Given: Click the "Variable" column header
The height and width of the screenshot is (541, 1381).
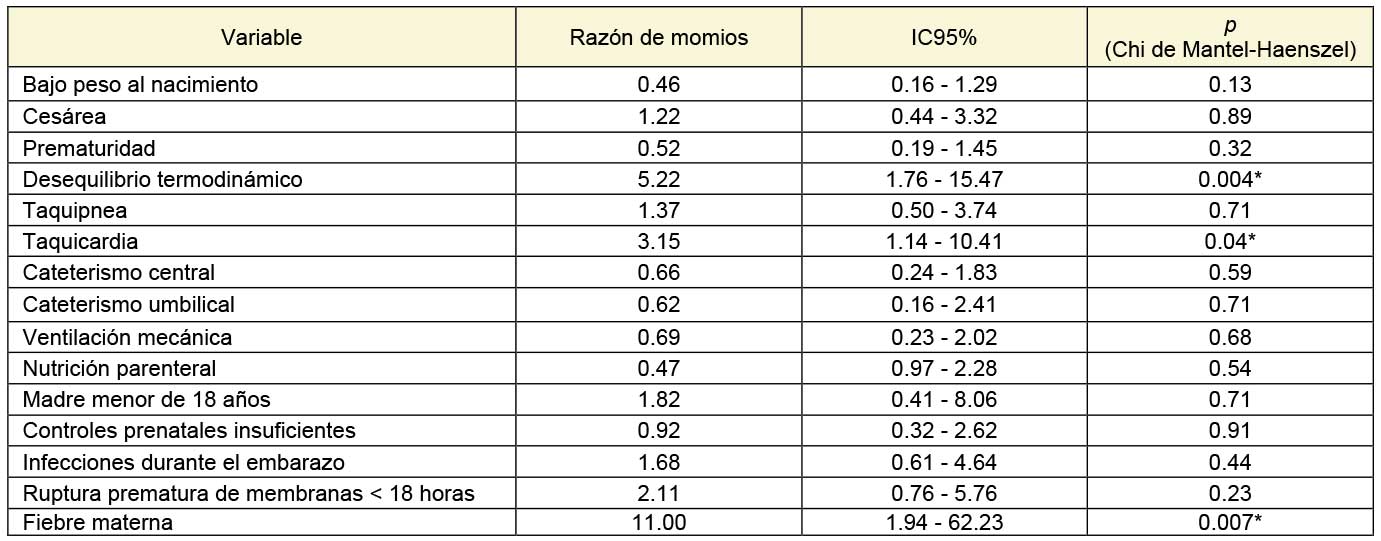Looking at the screenshot, I should point(262,38).
